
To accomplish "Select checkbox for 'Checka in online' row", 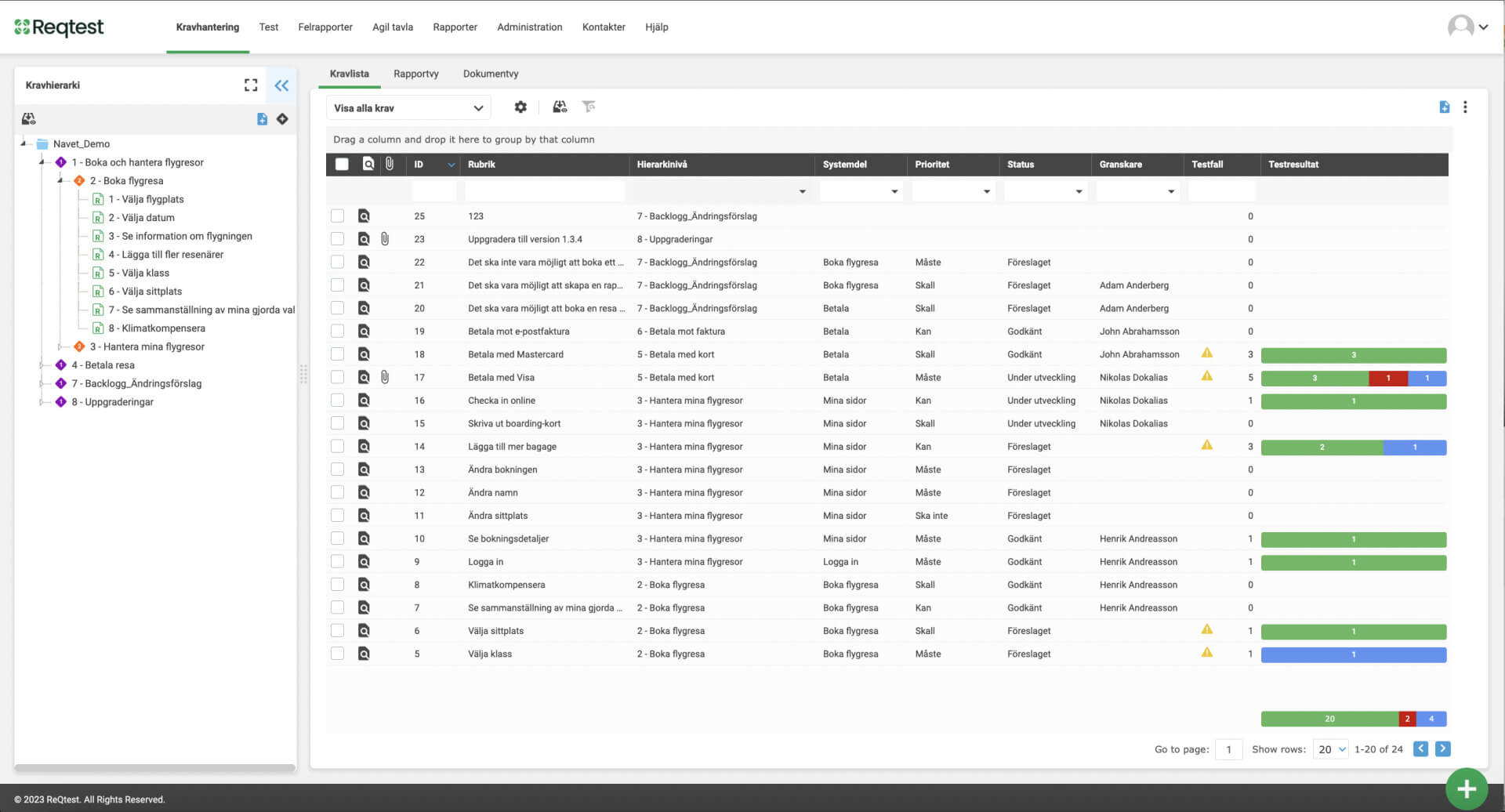I will (338, 400).
